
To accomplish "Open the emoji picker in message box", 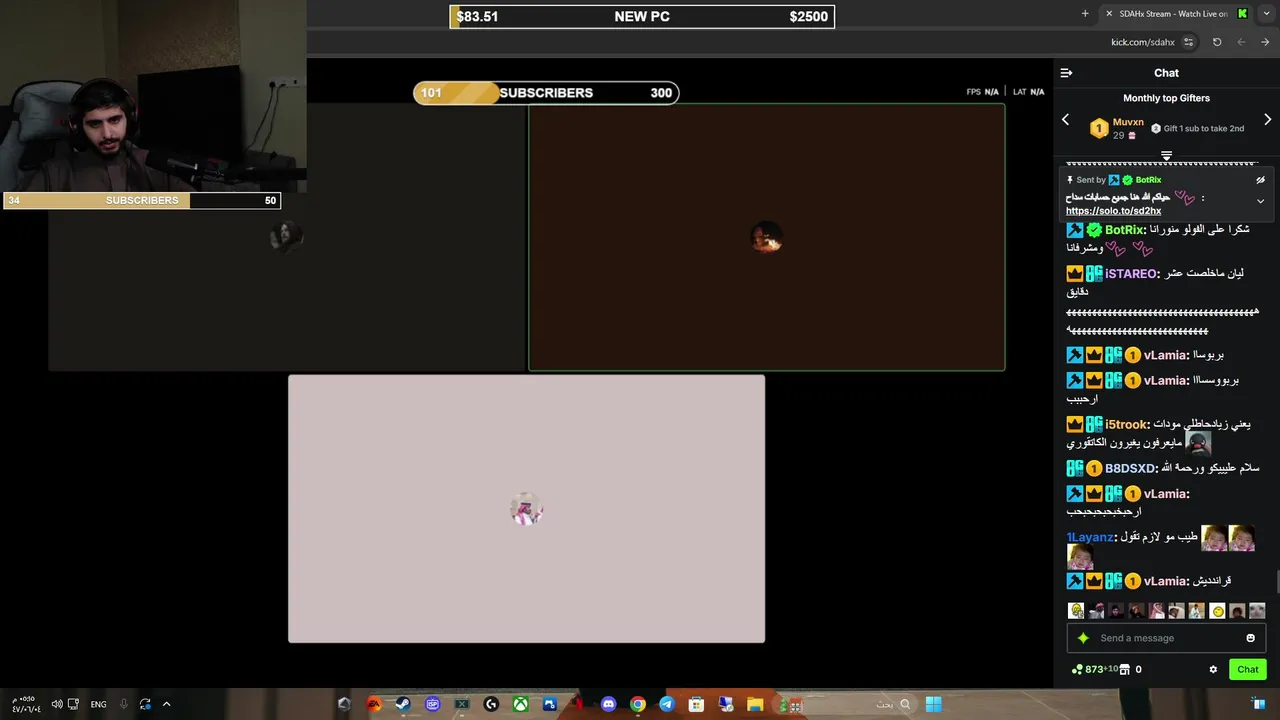I will point(1250,638).
